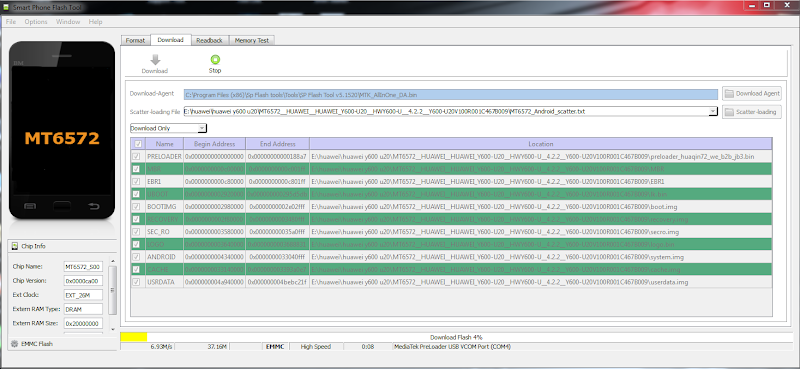800x369 pixels.
Task: Click the userdata.img location cell
Action: coord(540,282)
